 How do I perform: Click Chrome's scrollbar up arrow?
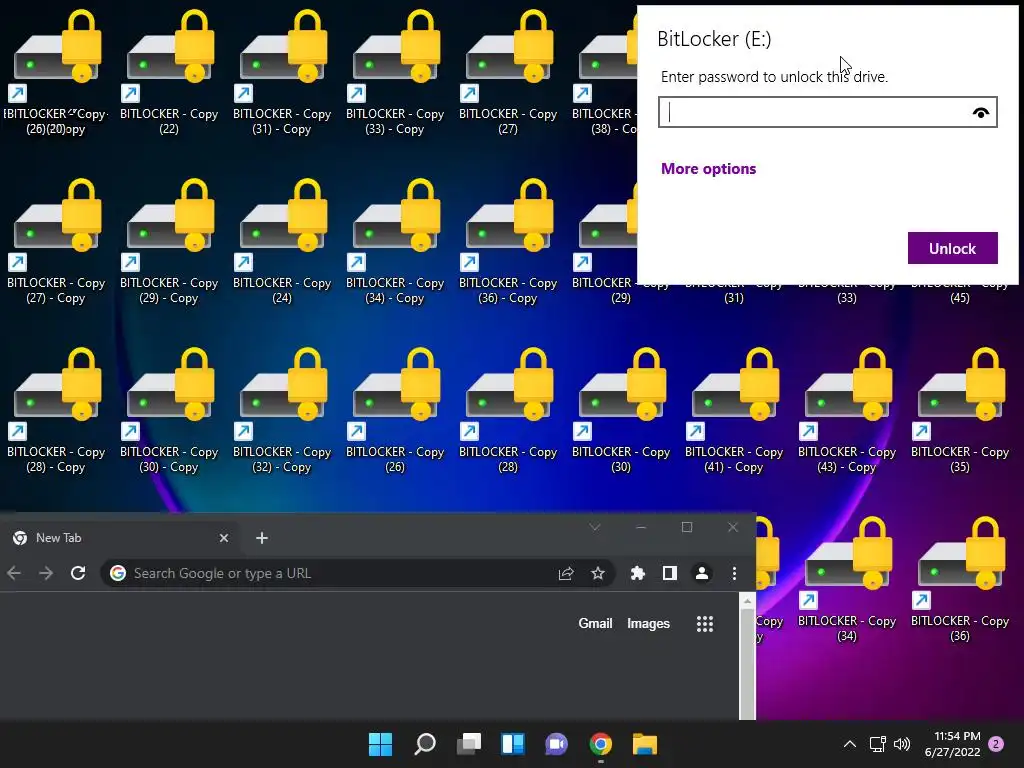(747, 600)
